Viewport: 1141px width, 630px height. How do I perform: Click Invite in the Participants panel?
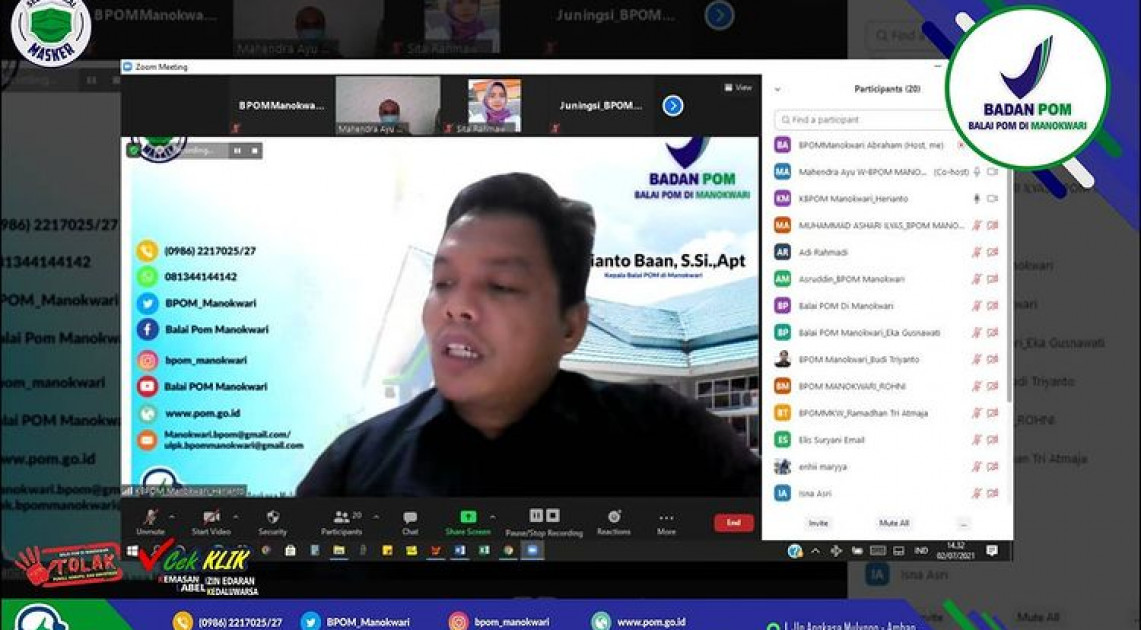[x=818, y=524]
